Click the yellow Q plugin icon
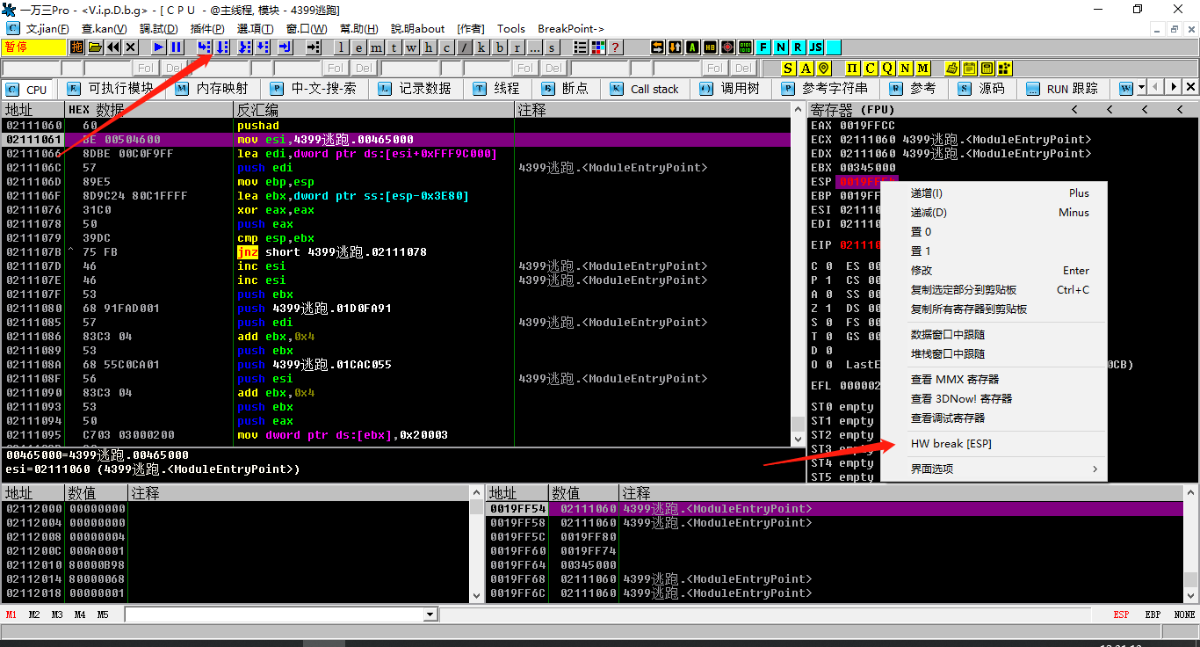Image resolution: width=1200 pixels, height=647 pixels. point(887,68)
